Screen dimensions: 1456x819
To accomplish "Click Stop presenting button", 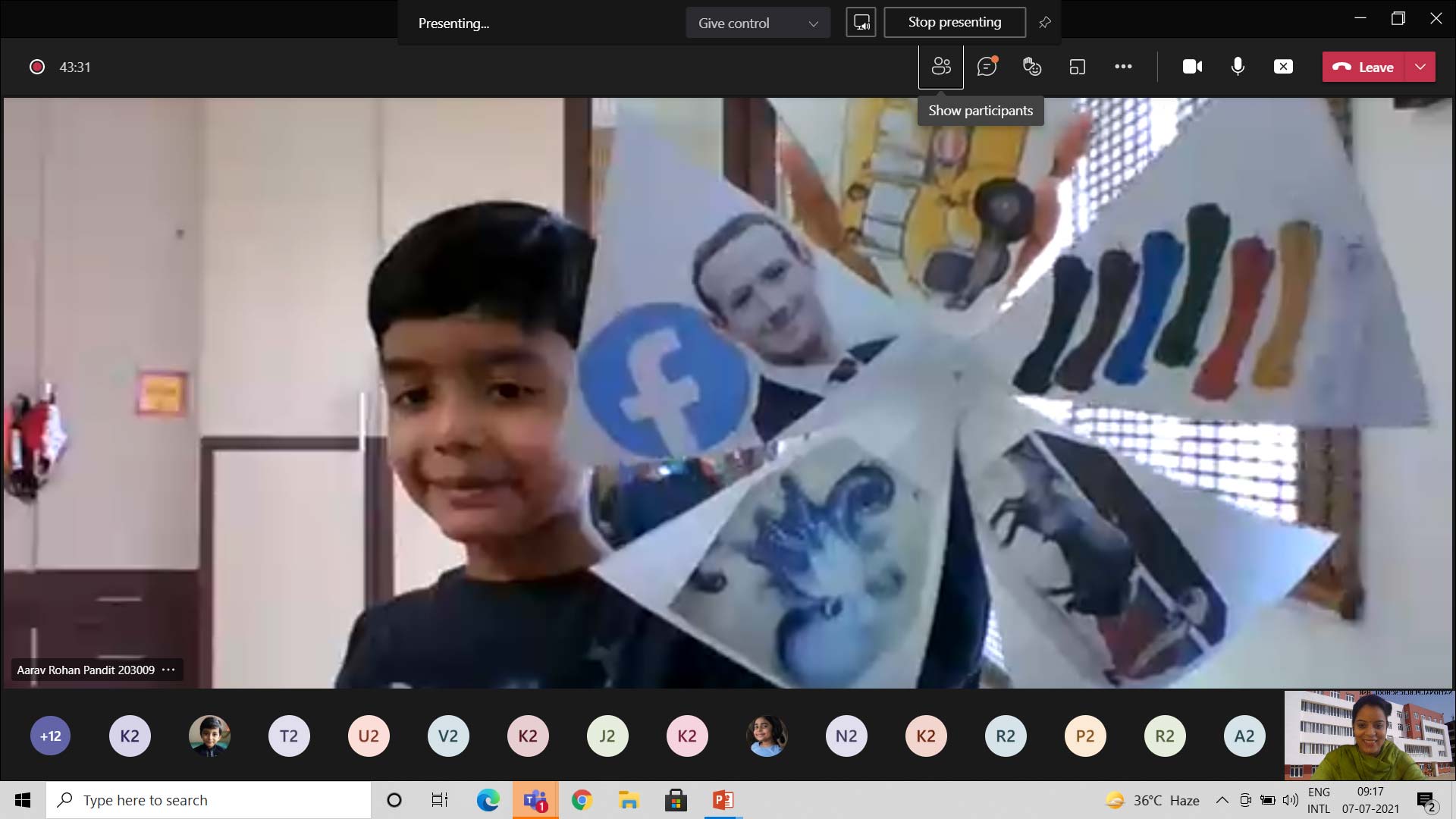I will click(955, 23).
